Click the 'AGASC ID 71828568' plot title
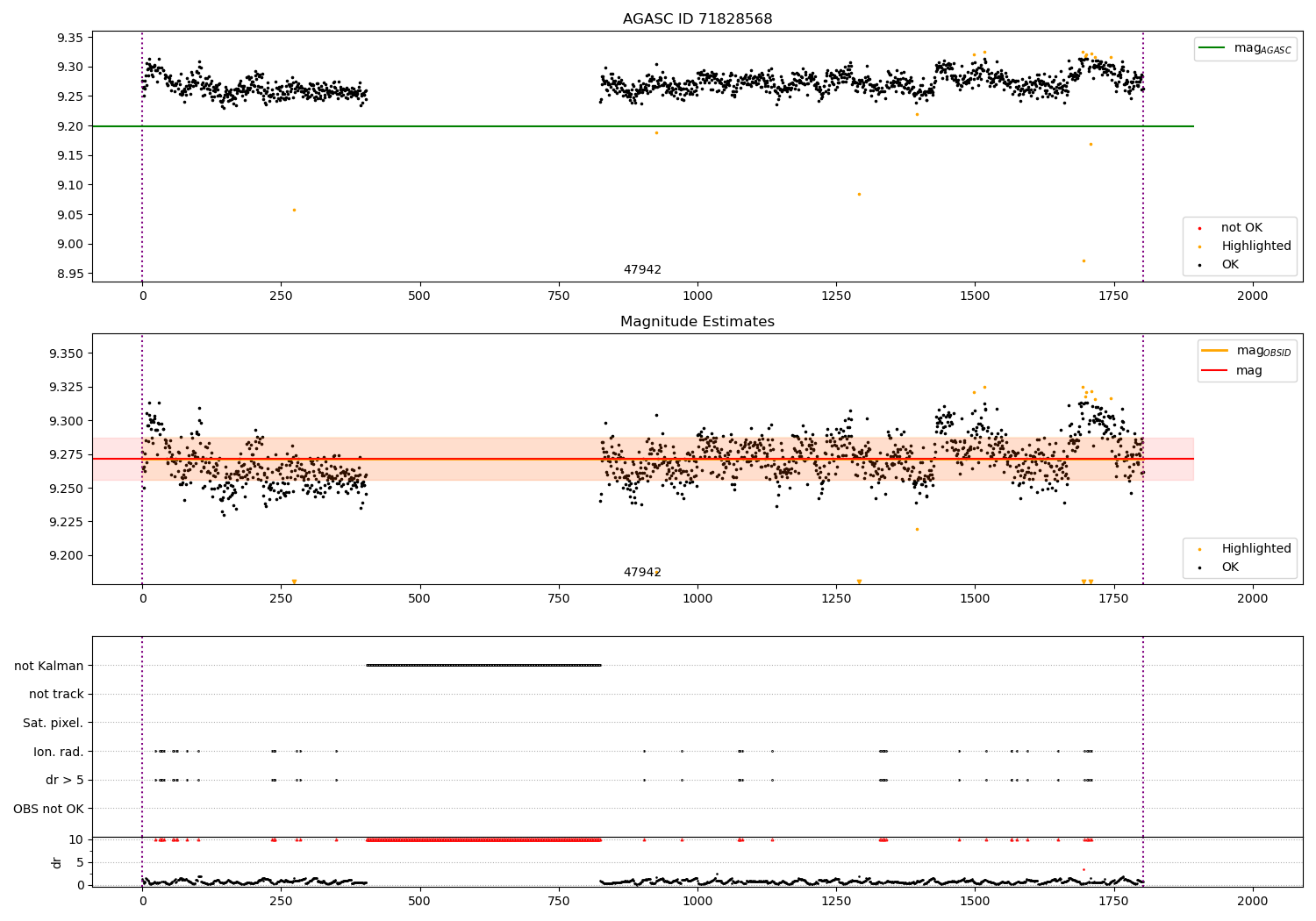This screenshot has width=1316, height=921. (697, 19)
